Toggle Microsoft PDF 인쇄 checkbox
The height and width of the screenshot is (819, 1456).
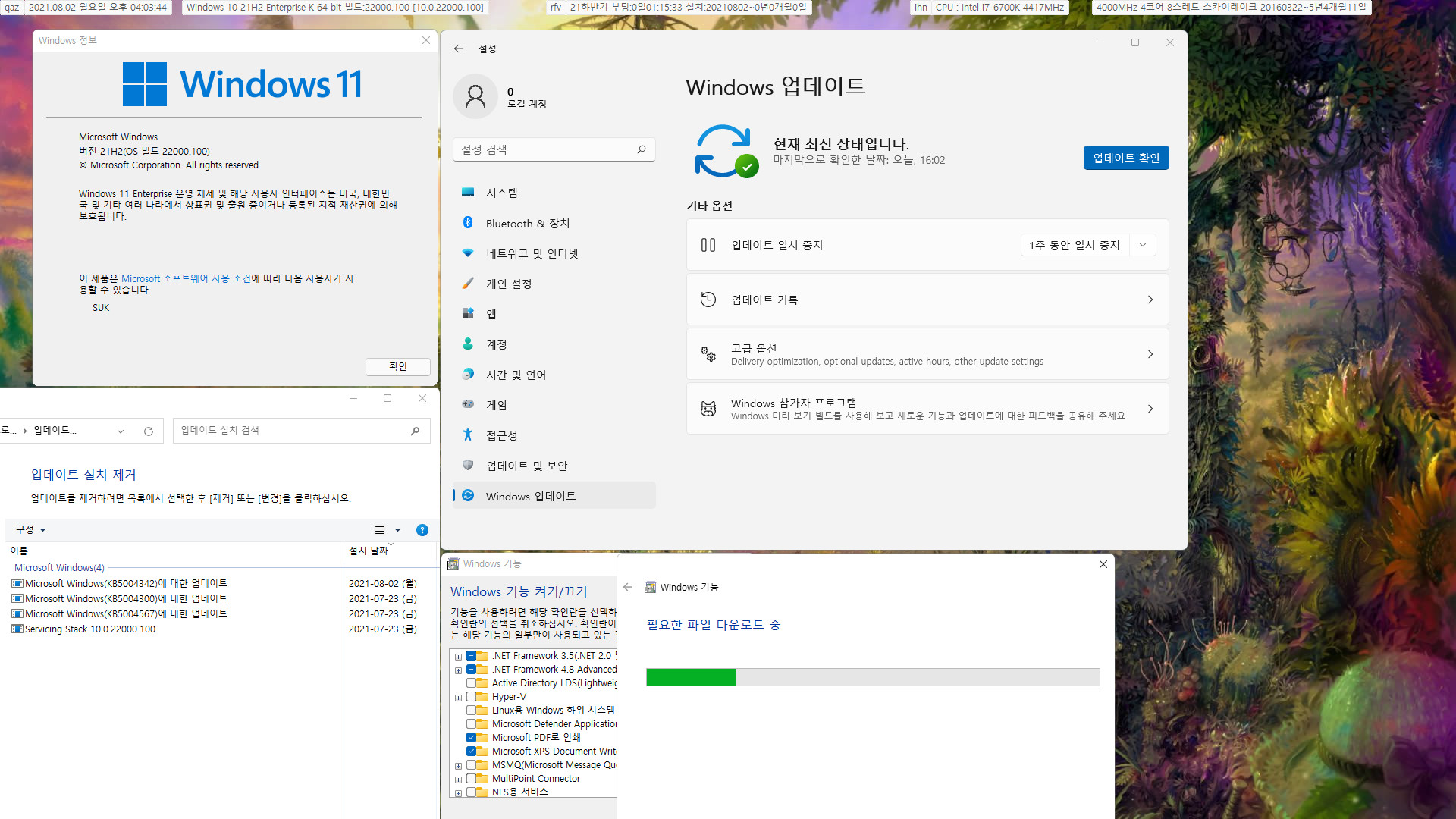470,737
